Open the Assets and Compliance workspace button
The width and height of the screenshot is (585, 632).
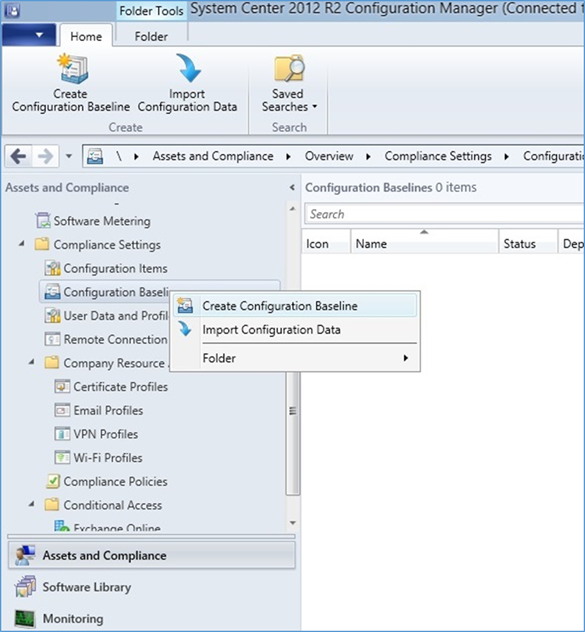coord(152,555)
